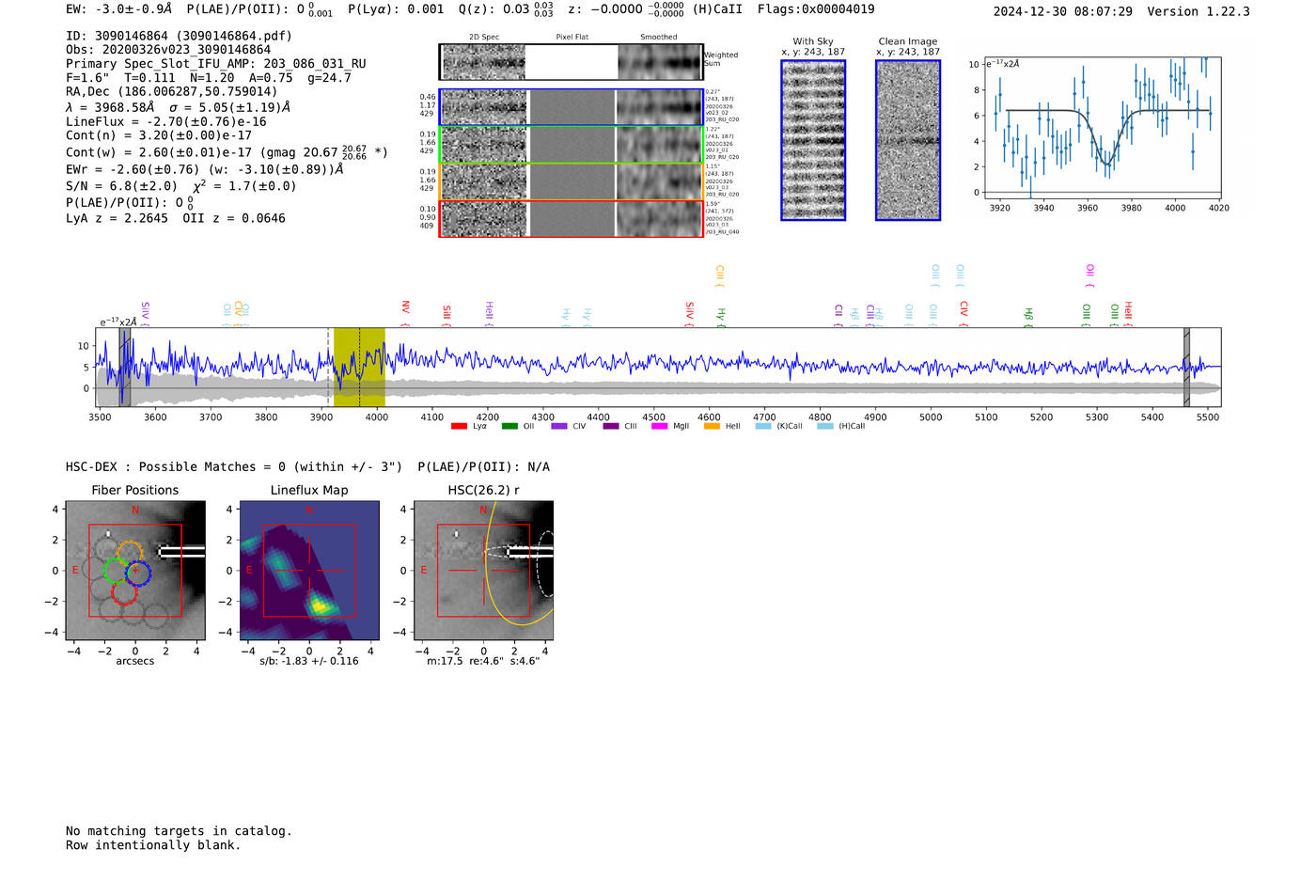Open the With Sky image thumbnail
The image size is (1316, 896).
(813, 140)
